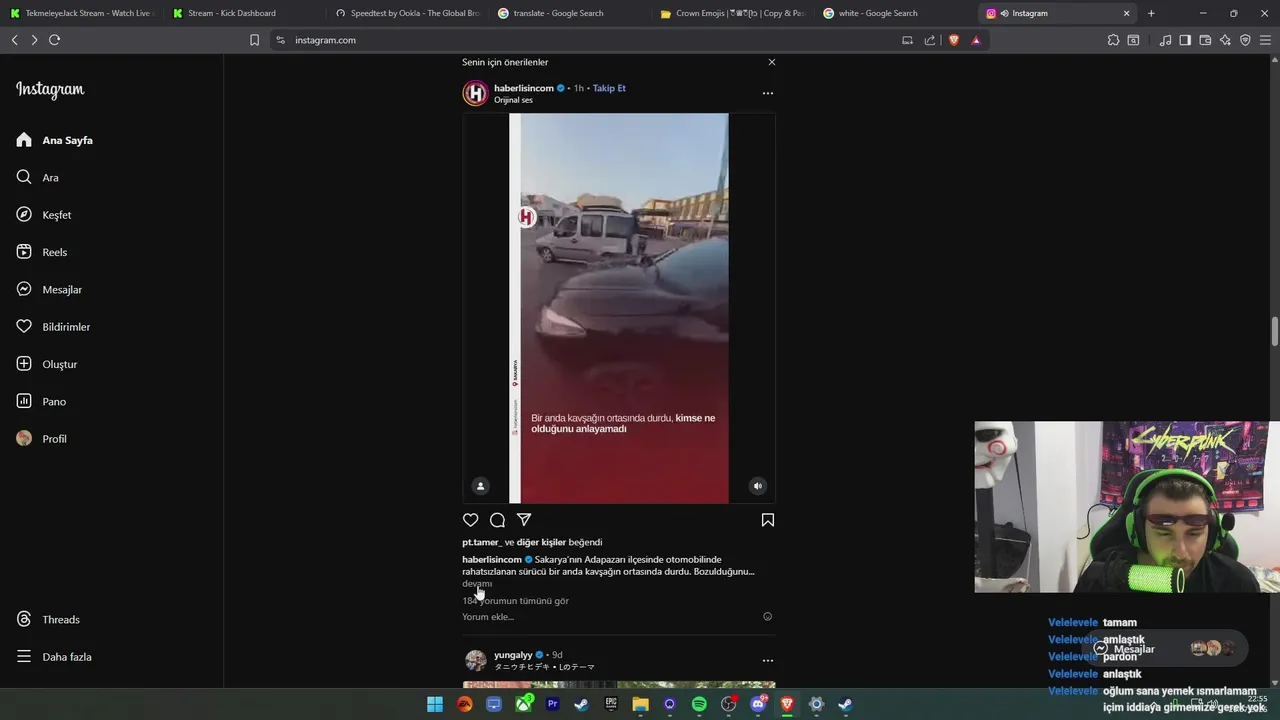Reload the Instagram page
Viewport: 1280px width, 720px height.
click(55, 40)
